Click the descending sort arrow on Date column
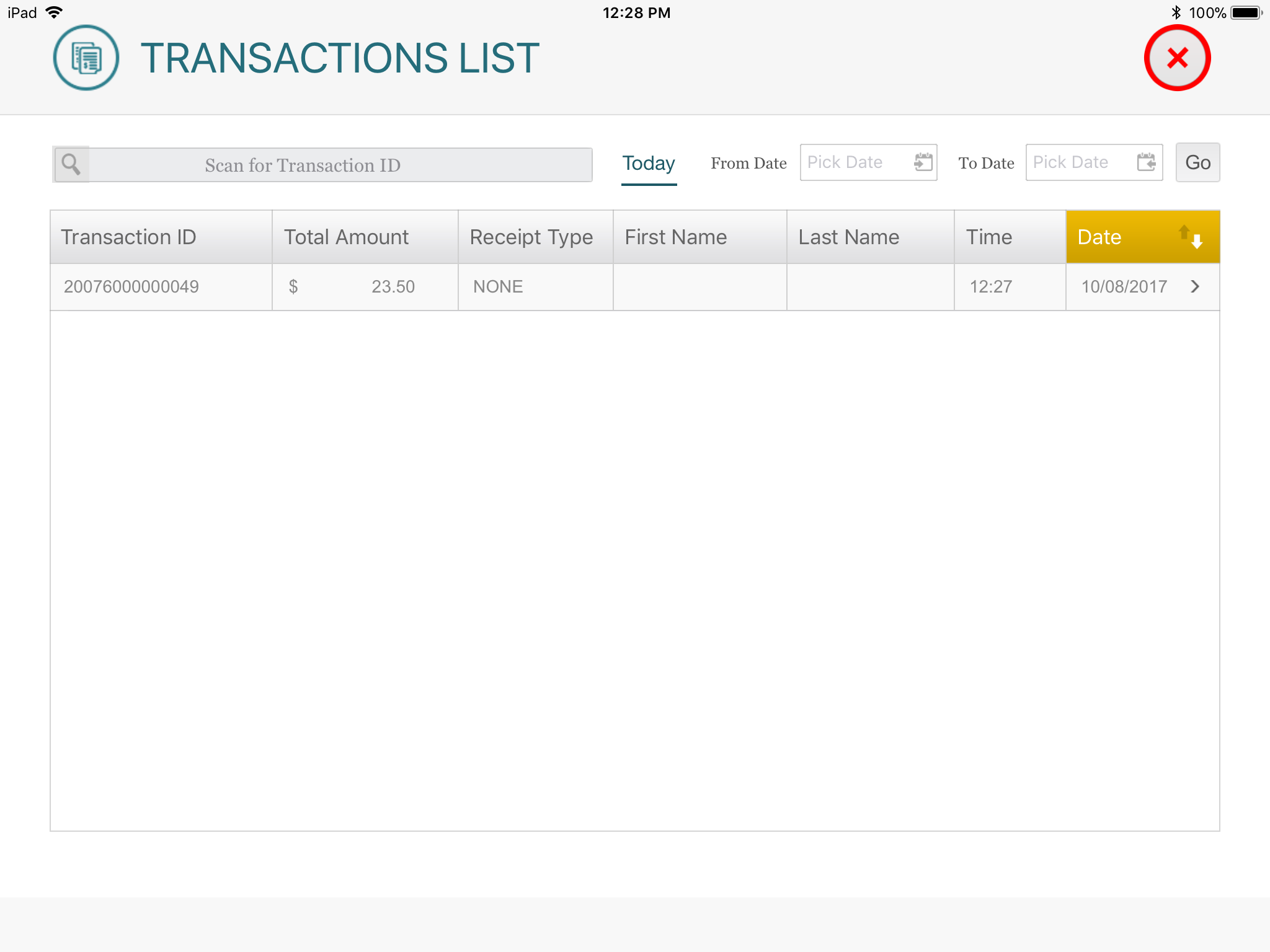 point(1197,243)
